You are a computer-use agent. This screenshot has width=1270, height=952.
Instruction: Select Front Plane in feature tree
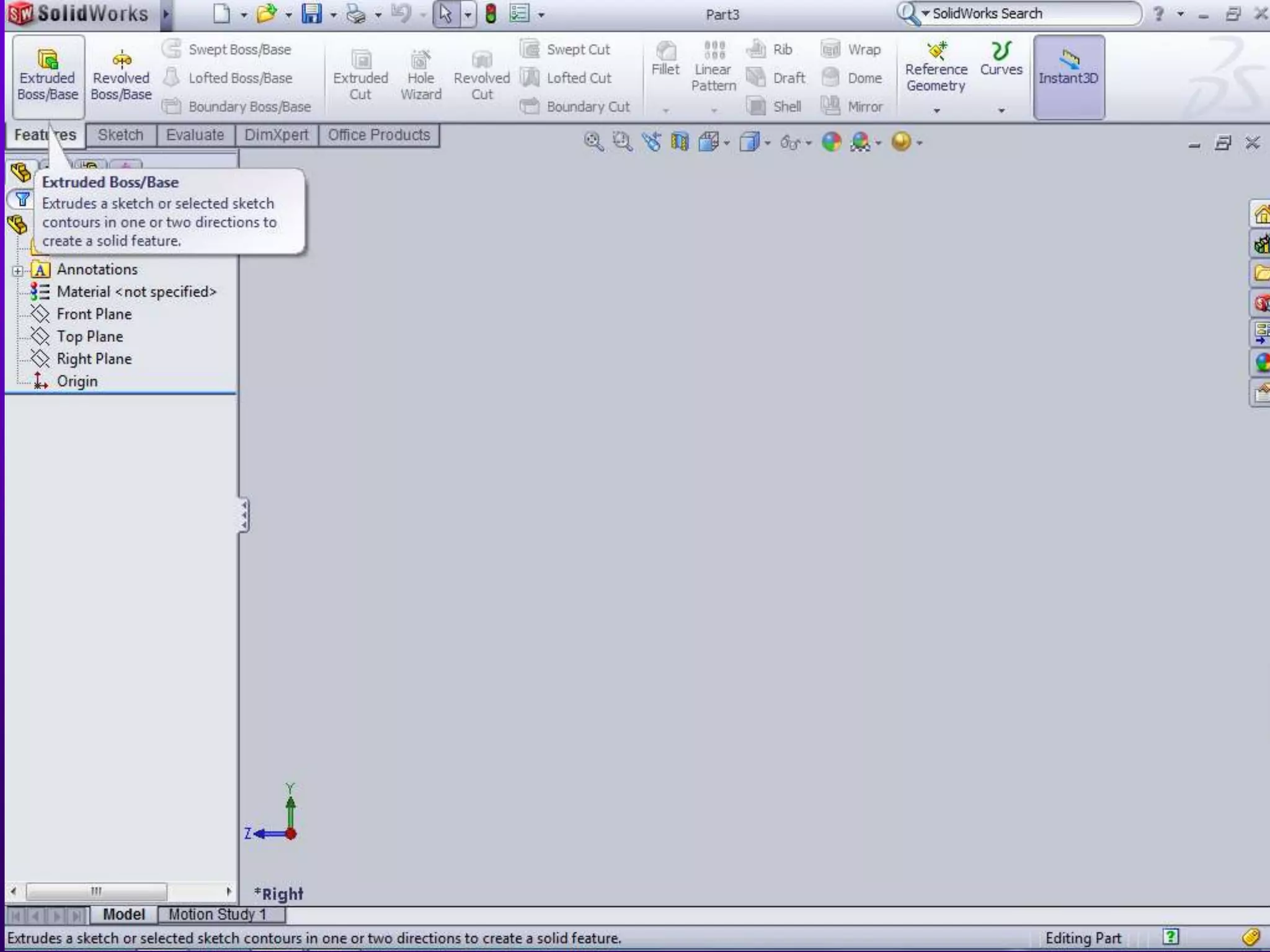click(94, 314)
